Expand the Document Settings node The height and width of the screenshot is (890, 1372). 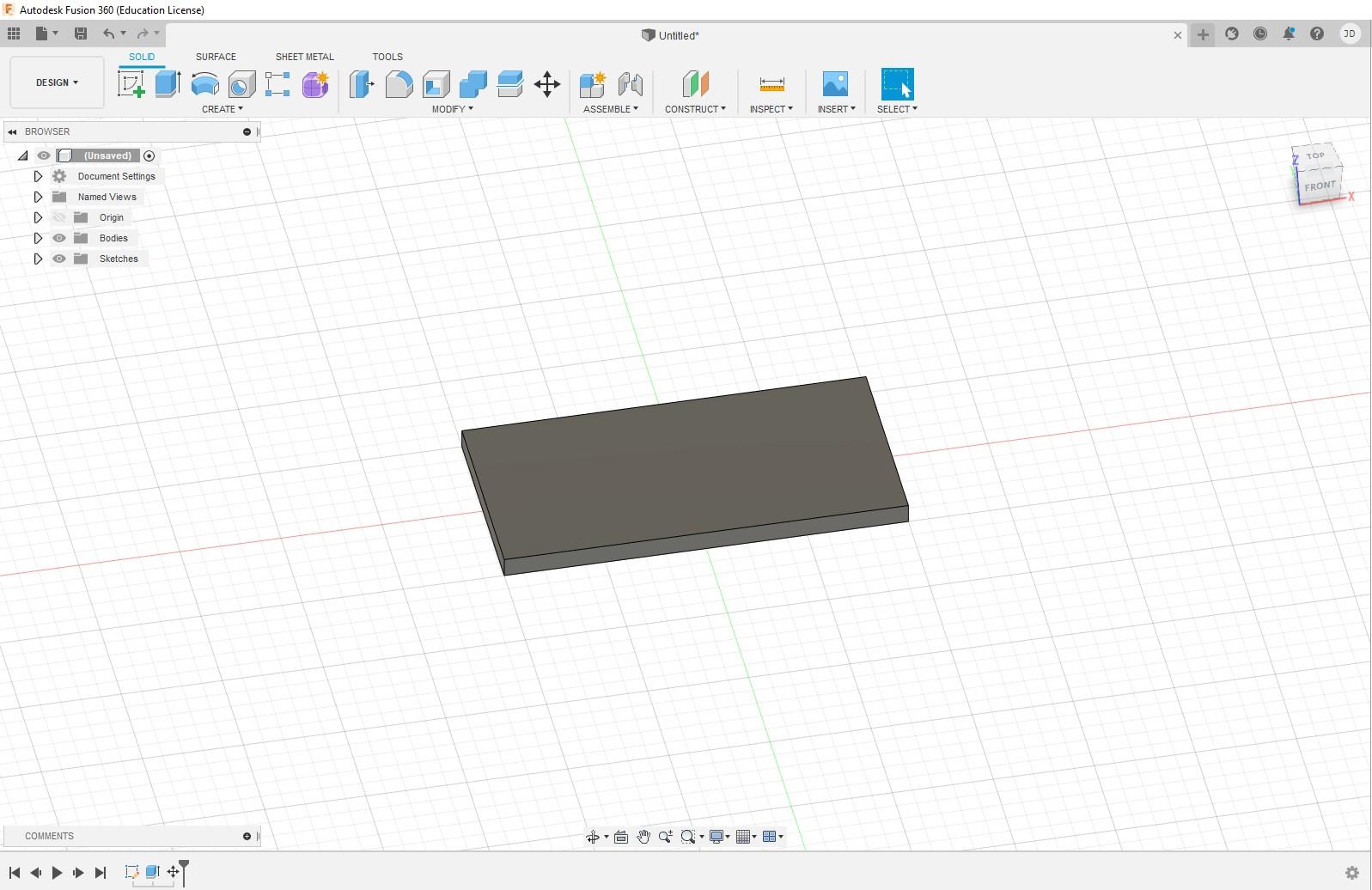38,176
